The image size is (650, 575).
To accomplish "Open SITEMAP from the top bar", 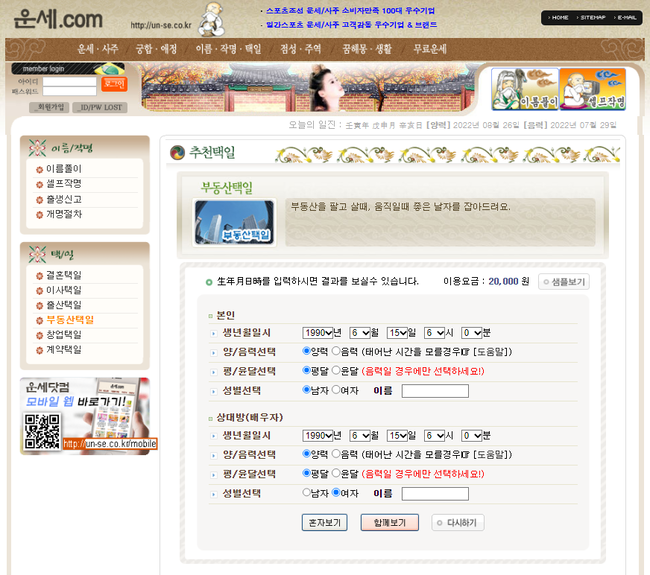I will pos(592,18).
